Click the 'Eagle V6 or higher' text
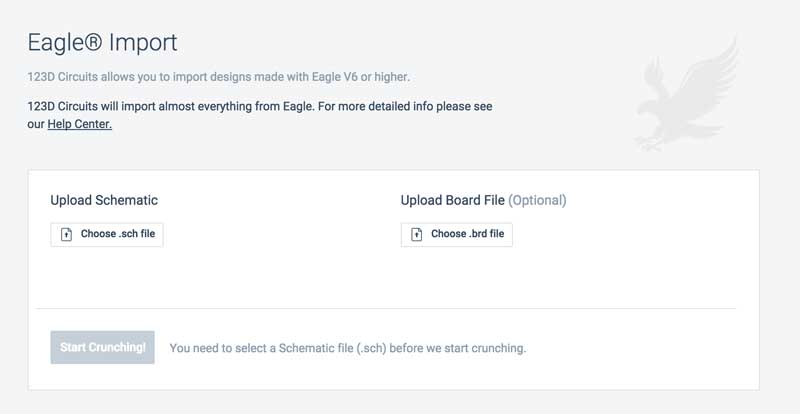 pyautogui.click(x=361, y=77)
